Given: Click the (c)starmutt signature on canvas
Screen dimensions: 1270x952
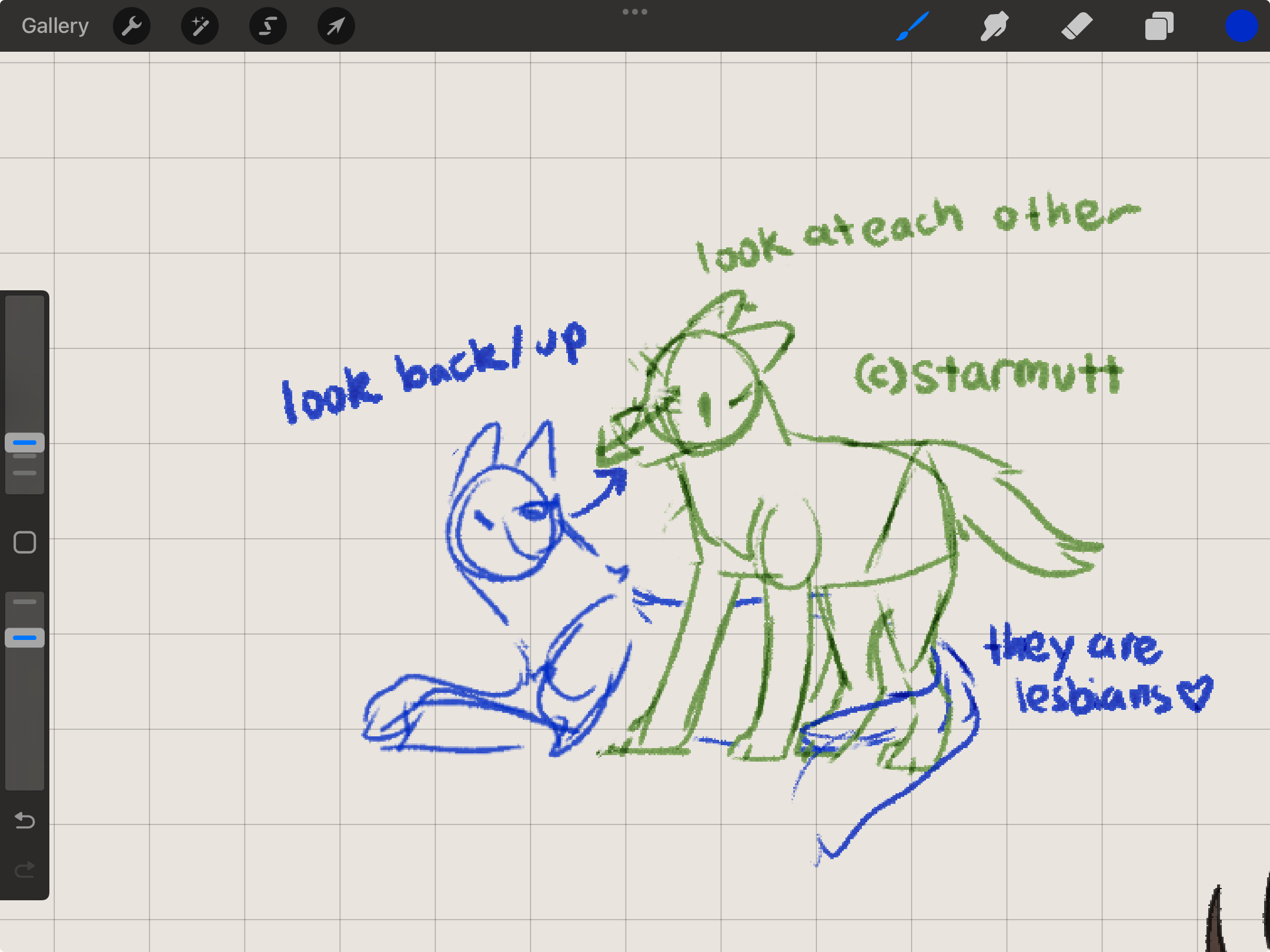Looking at the screenshot, I should click(x=988, y=375).
